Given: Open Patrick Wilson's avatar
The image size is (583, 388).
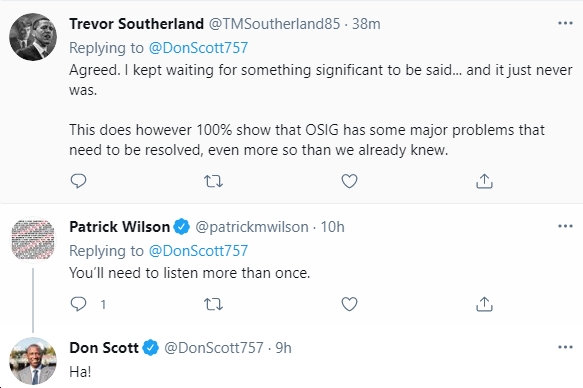Looking at the screenshot, I should coord(33,240).
